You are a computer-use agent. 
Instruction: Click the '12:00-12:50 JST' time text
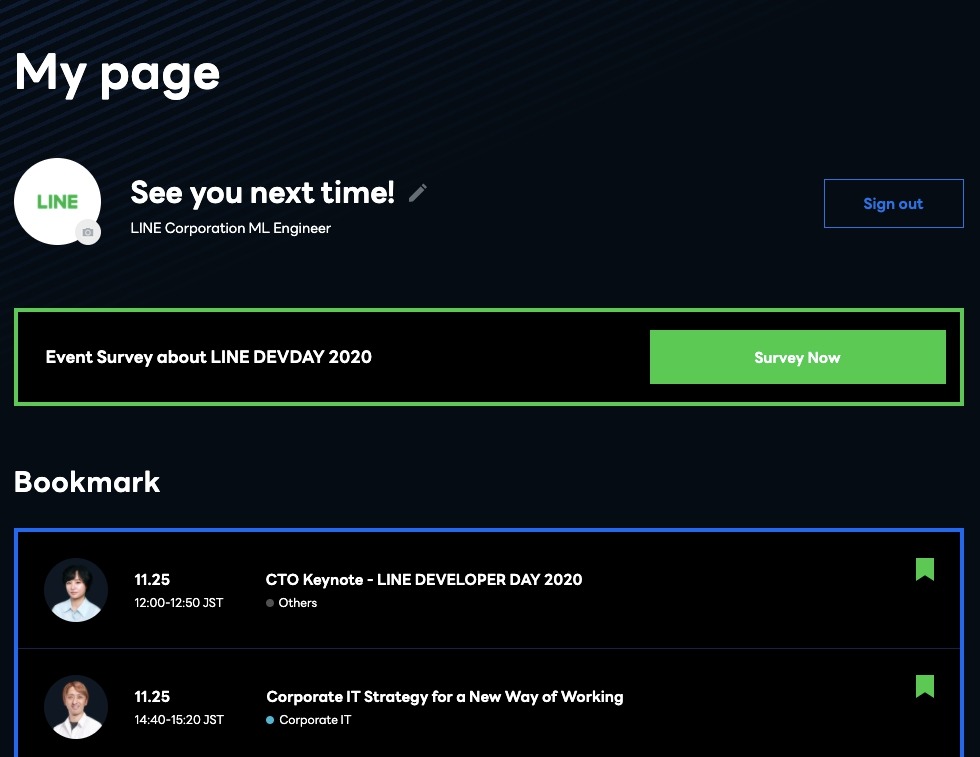pyautogui.click(x=179, y=603)
